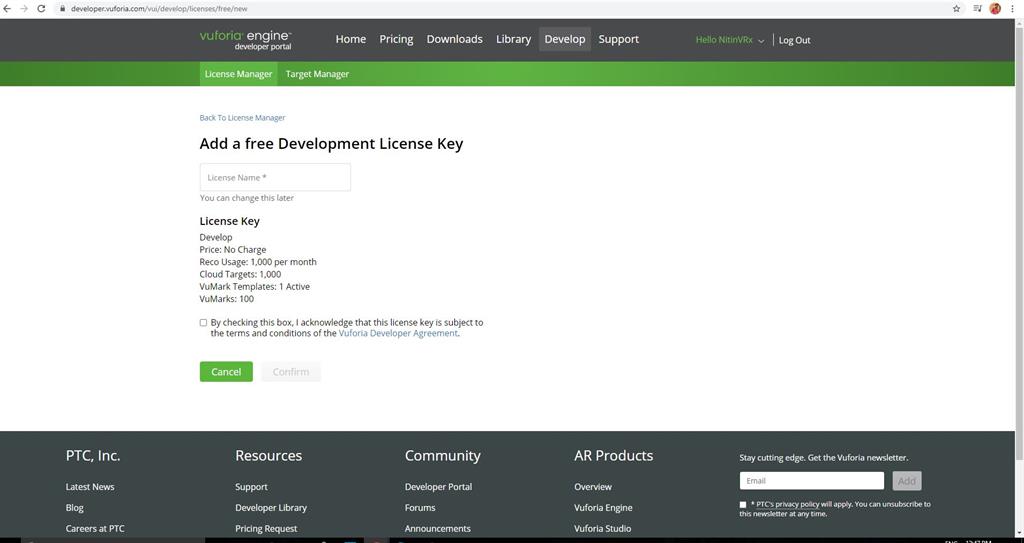Click the browser back arrow icon
The width and height of the screenshot is (1024, 543).
(x=7, y=8)
